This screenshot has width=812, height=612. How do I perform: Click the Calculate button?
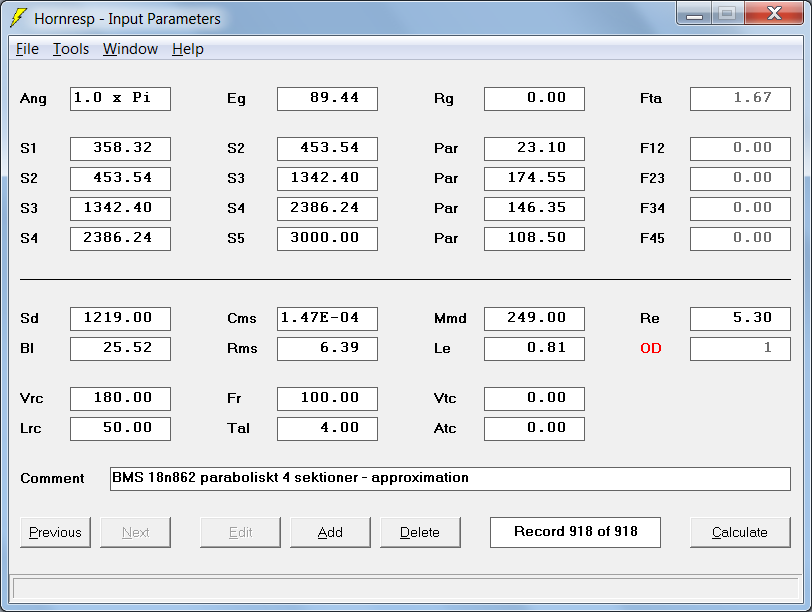point(740,532)
